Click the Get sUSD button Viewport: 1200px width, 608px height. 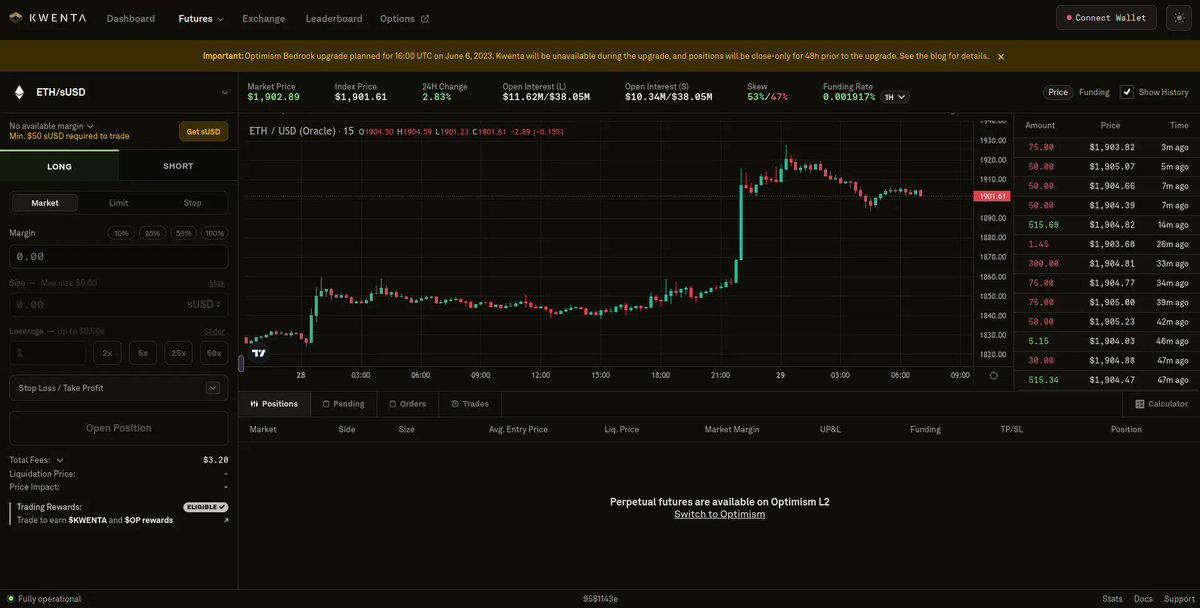tap(204, 131)
